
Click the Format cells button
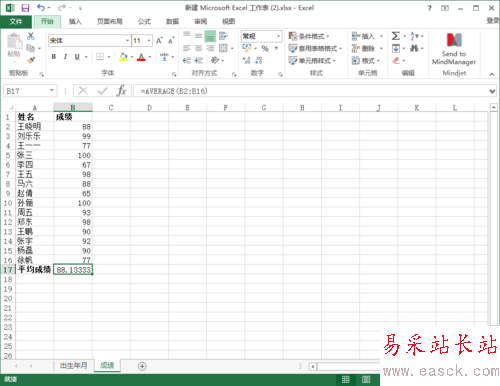[366, 60]
